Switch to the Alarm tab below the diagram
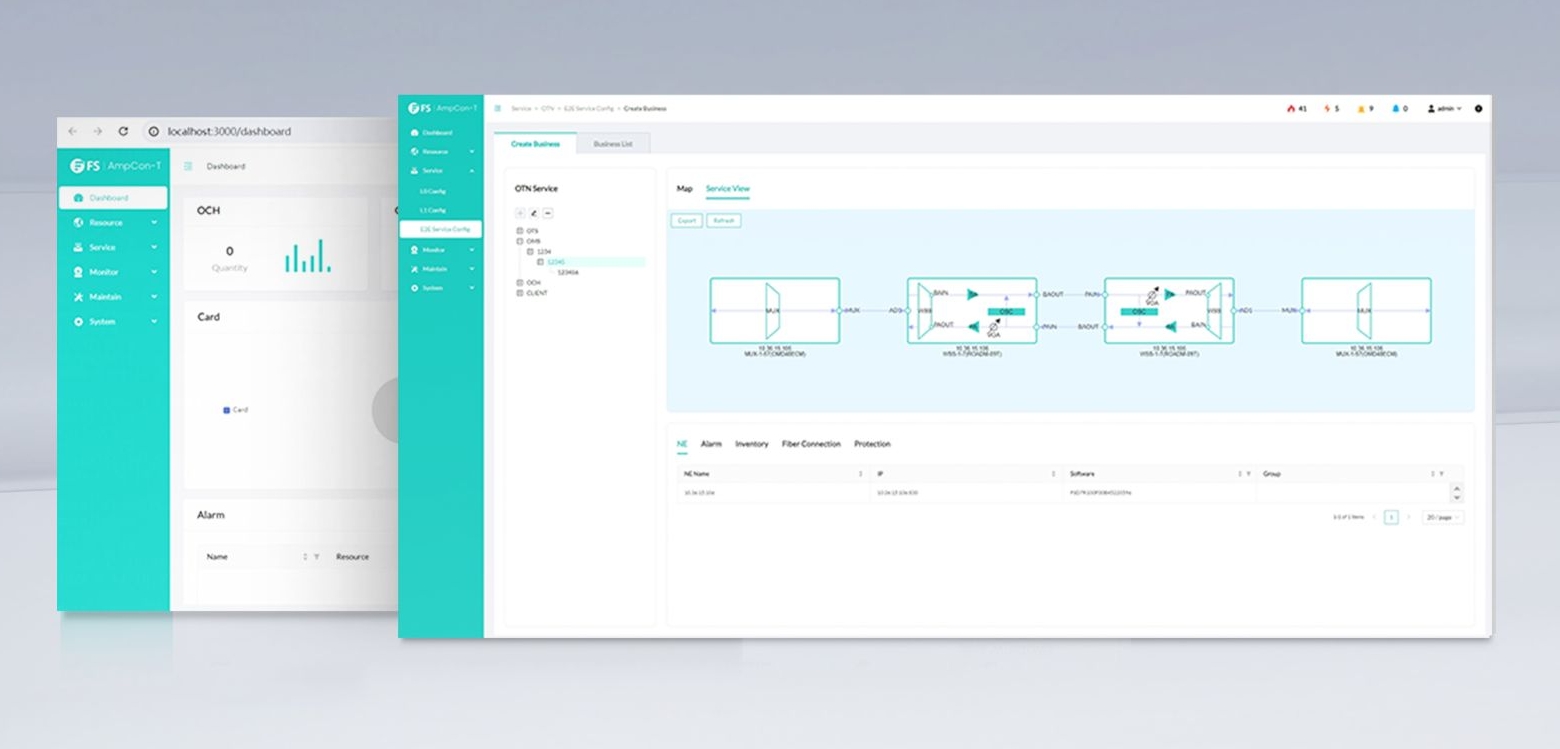1560x749 pixels. (711, 444)
